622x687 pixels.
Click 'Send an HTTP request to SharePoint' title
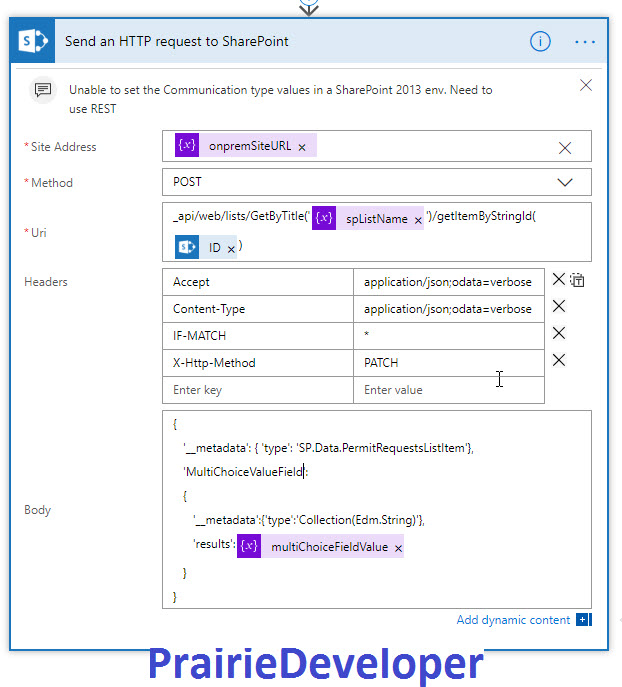coord(177,41)
